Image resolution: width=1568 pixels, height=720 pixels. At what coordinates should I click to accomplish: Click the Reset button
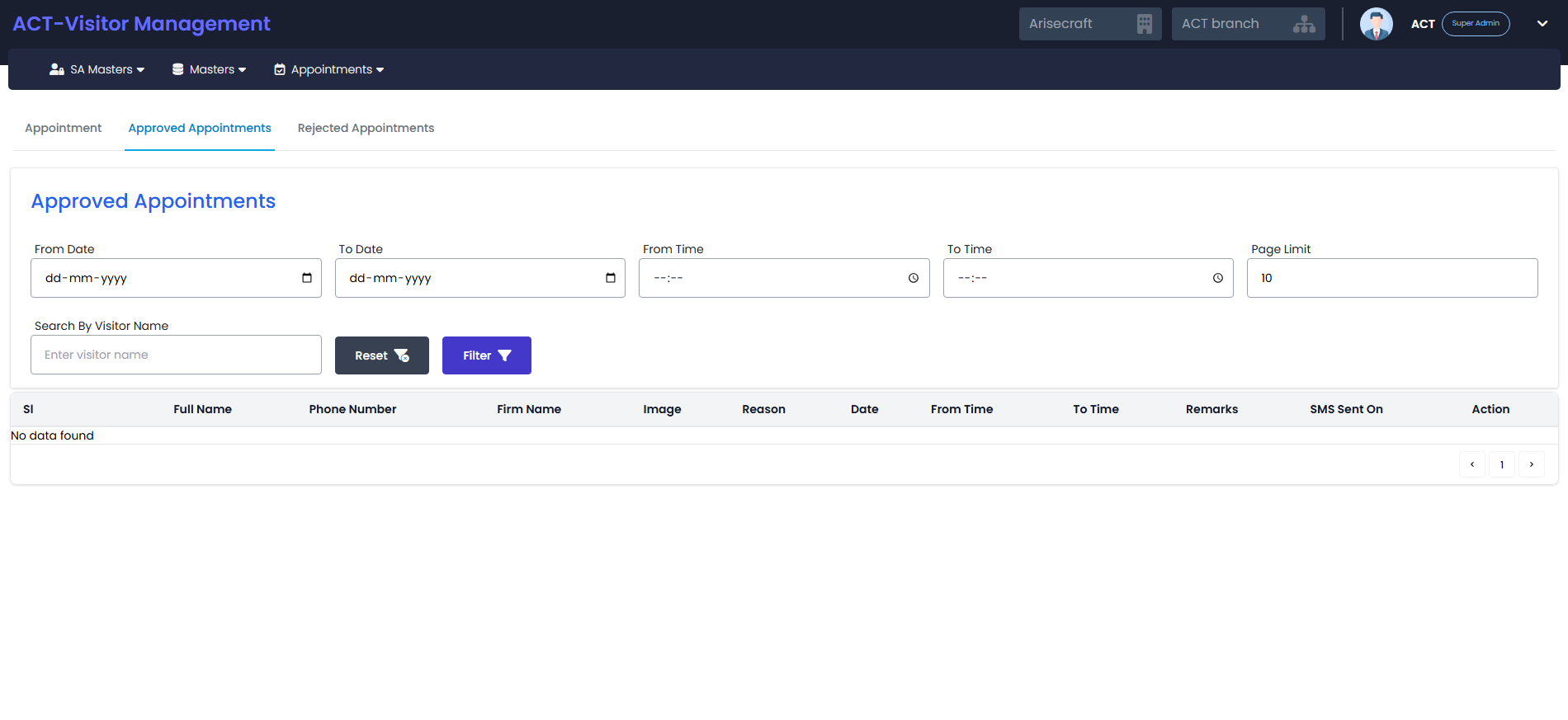[382, 355]
